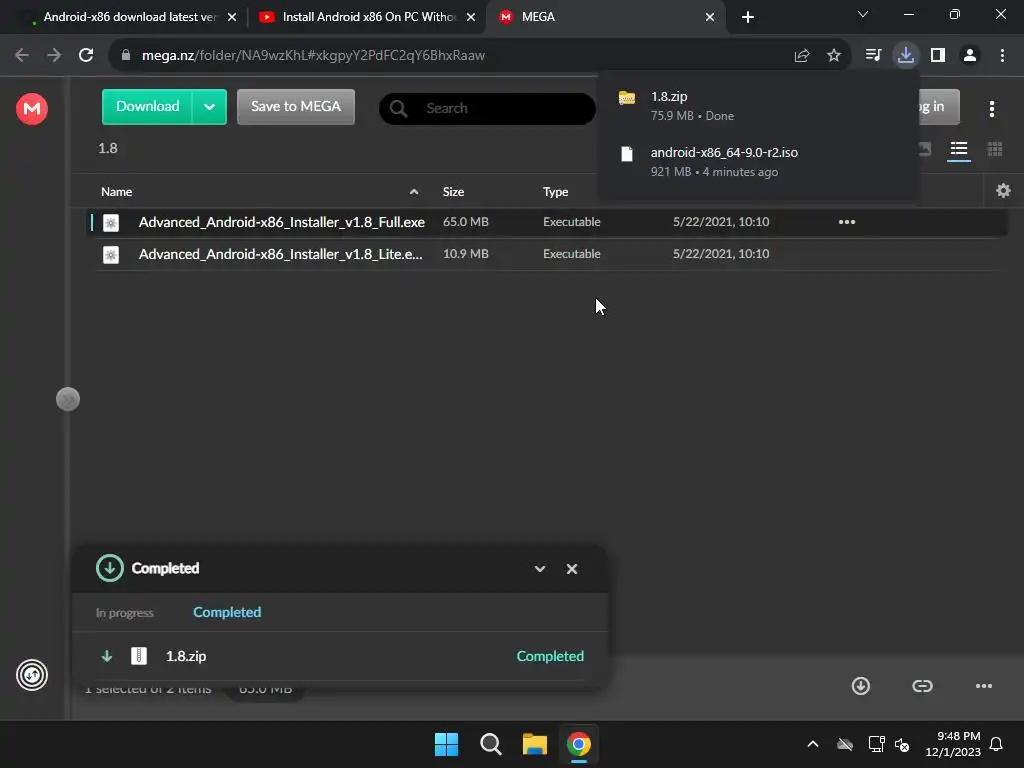Click the muted volume tray icon
This screenshot has width=1024, height=768.
click(903, 744)
